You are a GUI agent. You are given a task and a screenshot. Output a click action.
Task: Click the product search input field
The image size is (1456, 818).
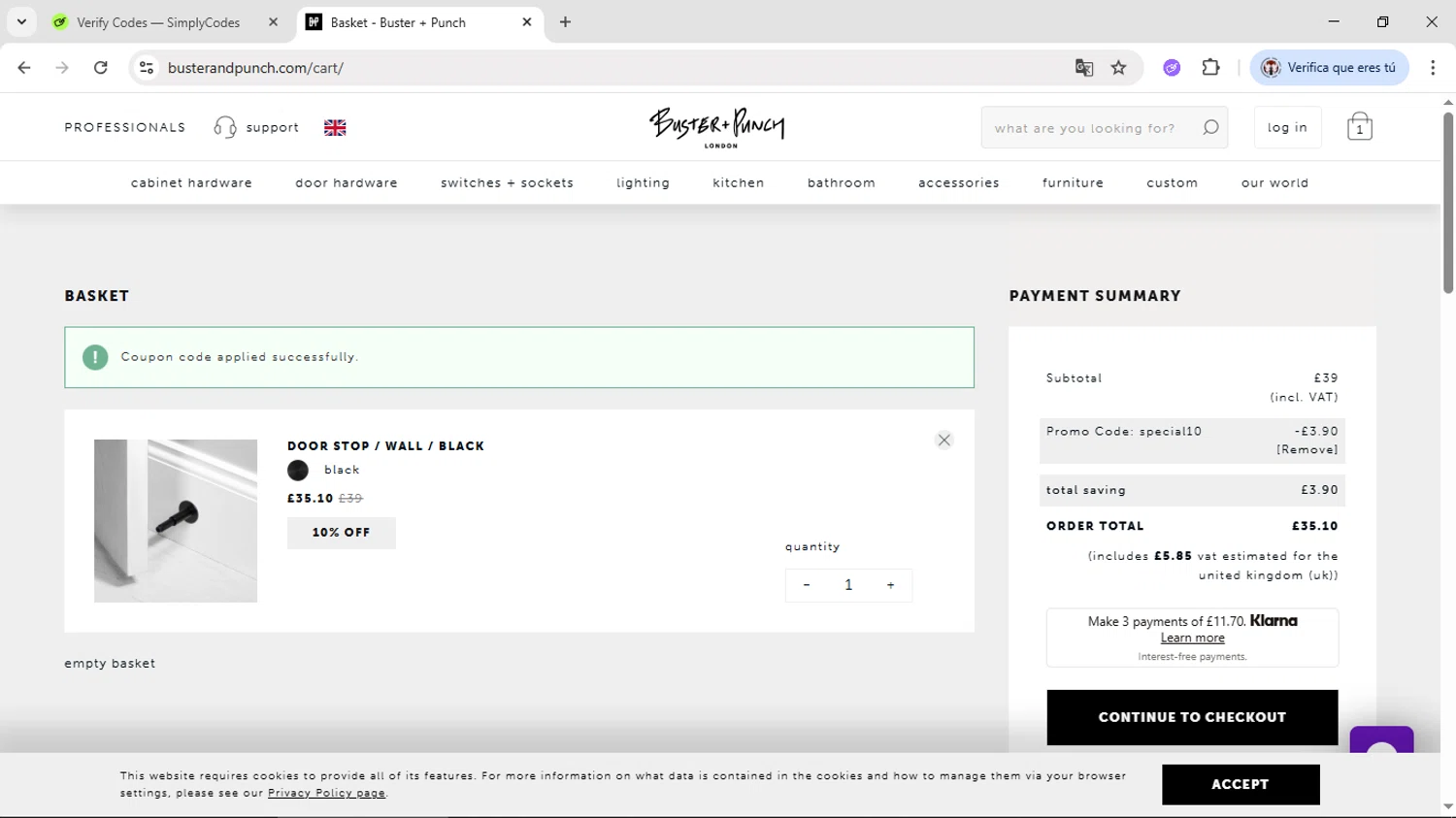[x=1091, y=127]
